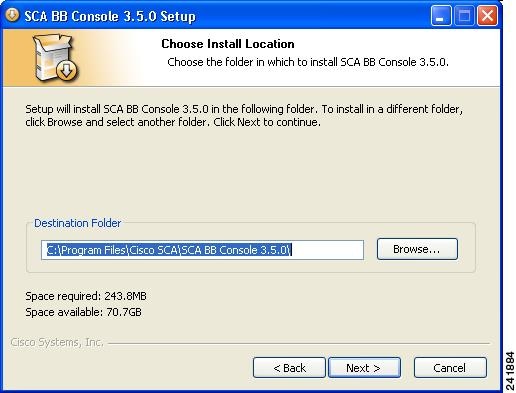Viewport: 516px width, 393px height.
Task: Click the 'Setup will install SCA BB Console' instructions
Action: pyautogui.click(x=244, y=115)
